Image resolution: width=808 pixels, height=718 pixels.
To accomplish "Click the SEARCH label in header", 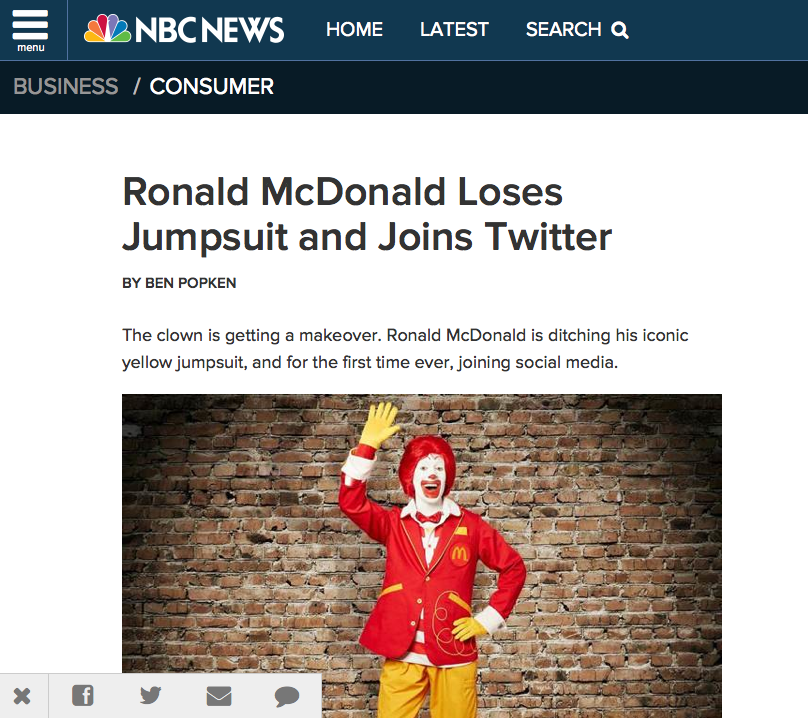I will coord(563,29).
